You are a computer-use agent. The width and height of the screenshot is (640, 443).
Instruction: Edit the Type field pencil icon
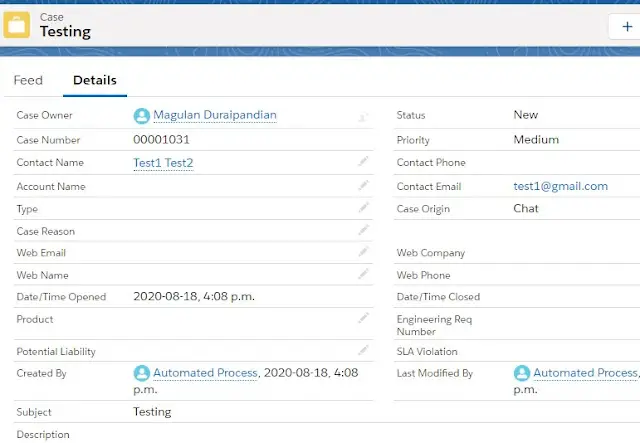coord(363,207)
